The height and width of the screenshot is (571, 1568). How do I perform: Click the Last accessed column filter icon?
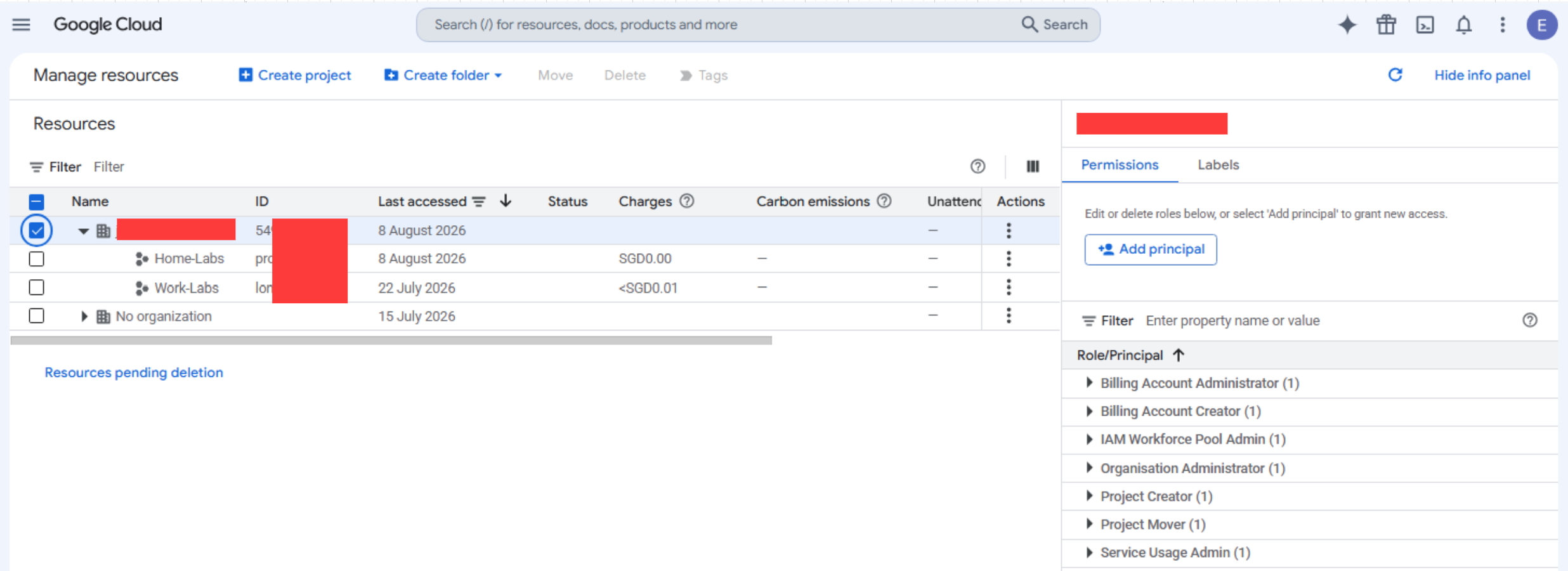click(479, 202)
